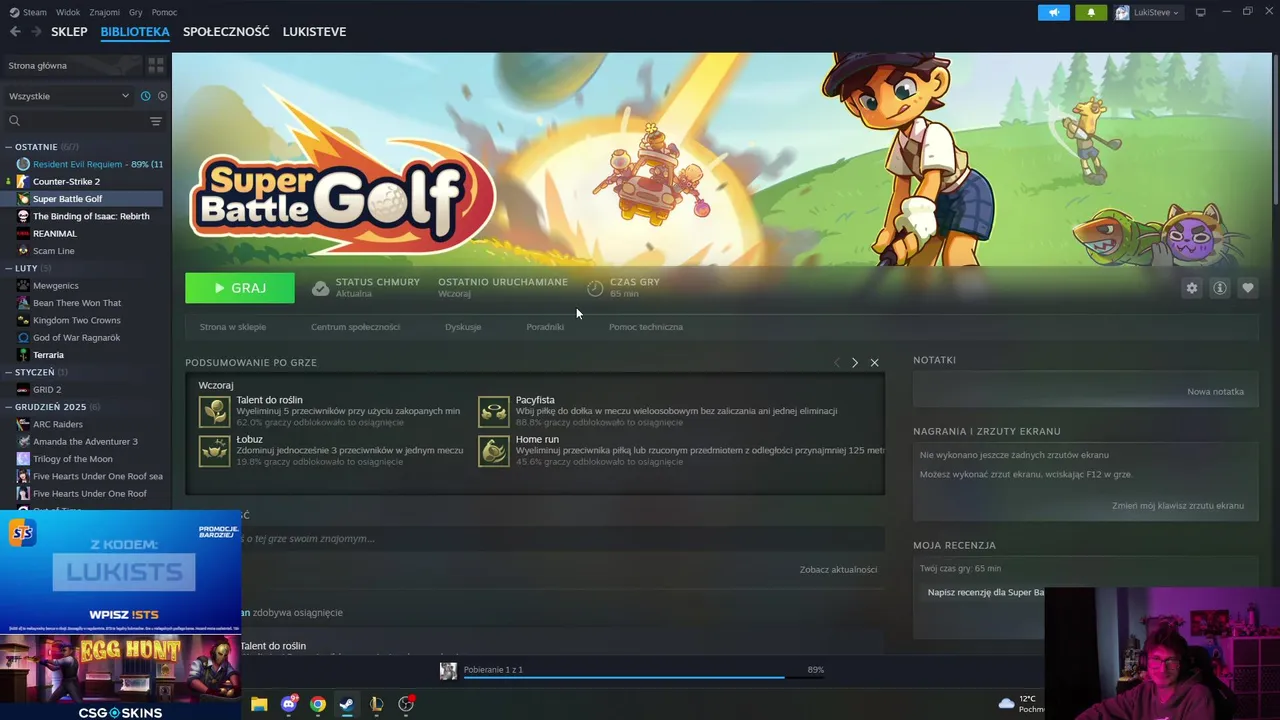Open Dyskusje link
1280x720 pixels.
coord(463,327)
